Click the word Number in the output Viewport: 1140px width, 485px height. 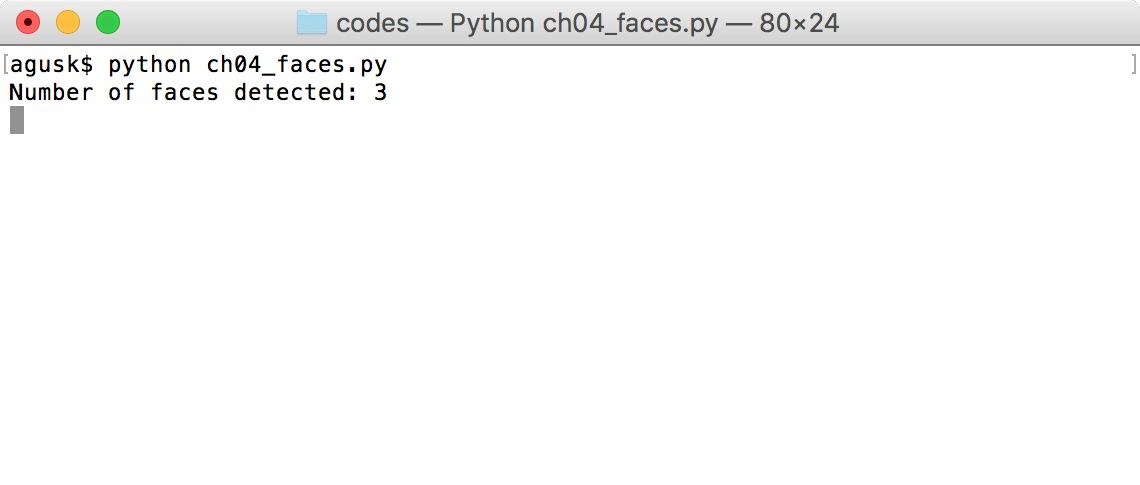tap(52, 93)
